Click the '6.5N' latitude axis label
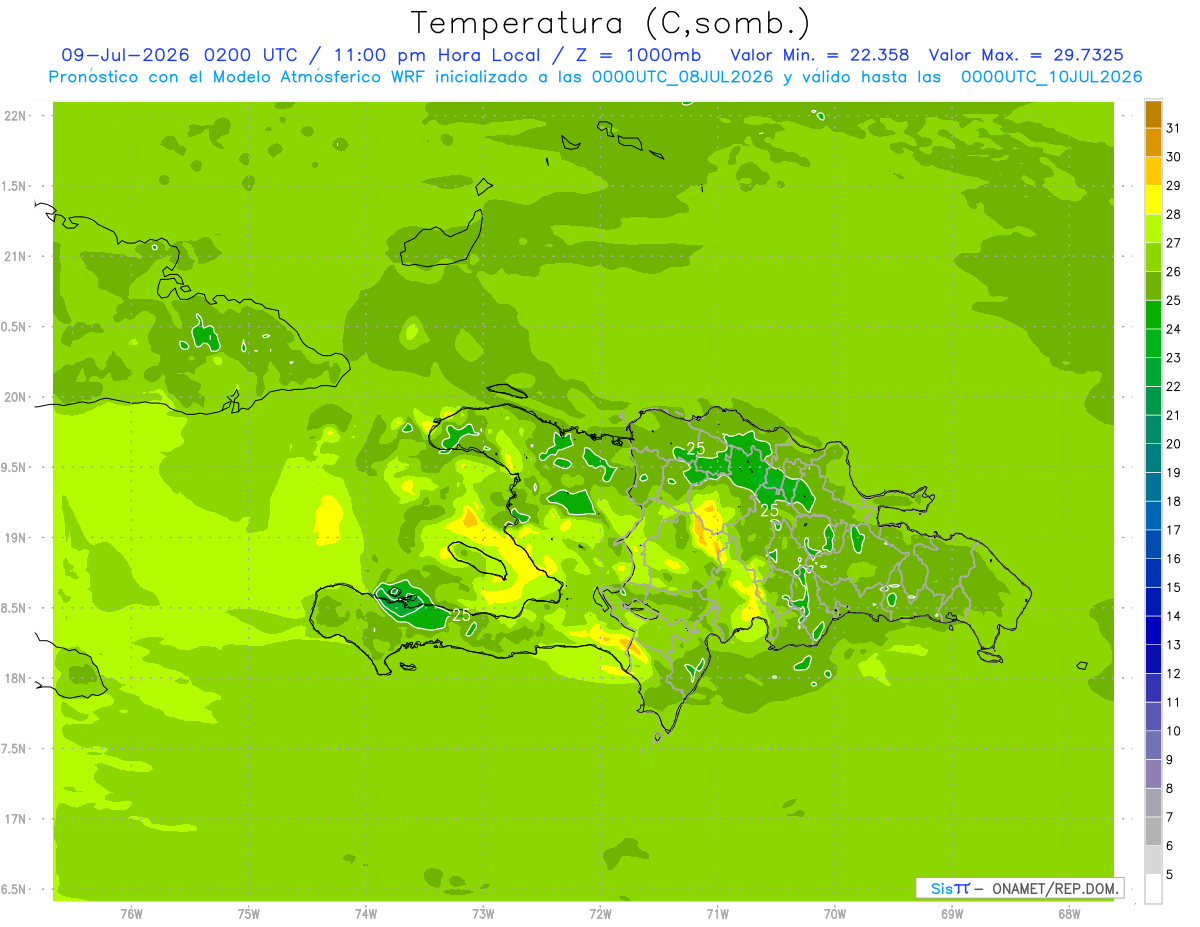 coord(15,890)
